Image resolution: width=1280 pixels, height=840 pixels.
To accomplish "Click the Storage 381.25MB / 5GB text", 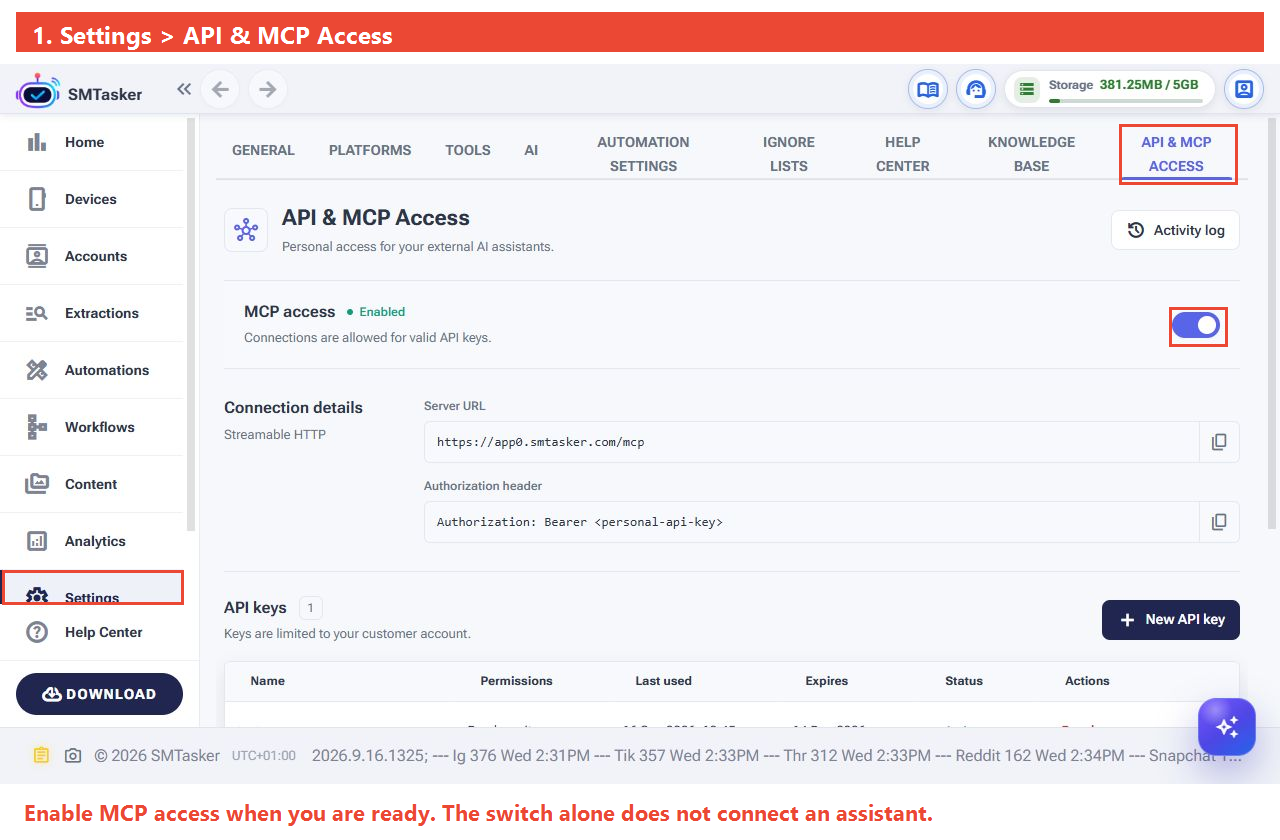I will pyautogui.click(x=1123, y=85).
